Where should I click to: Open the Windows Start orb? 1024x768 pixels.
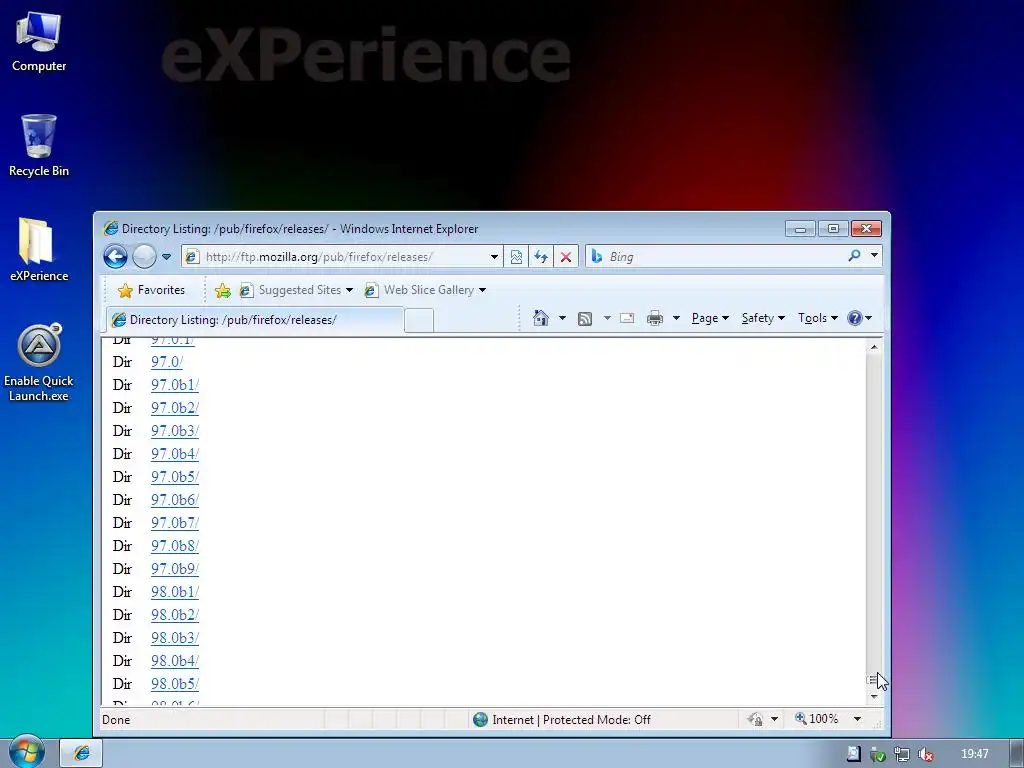pos(26,751)
